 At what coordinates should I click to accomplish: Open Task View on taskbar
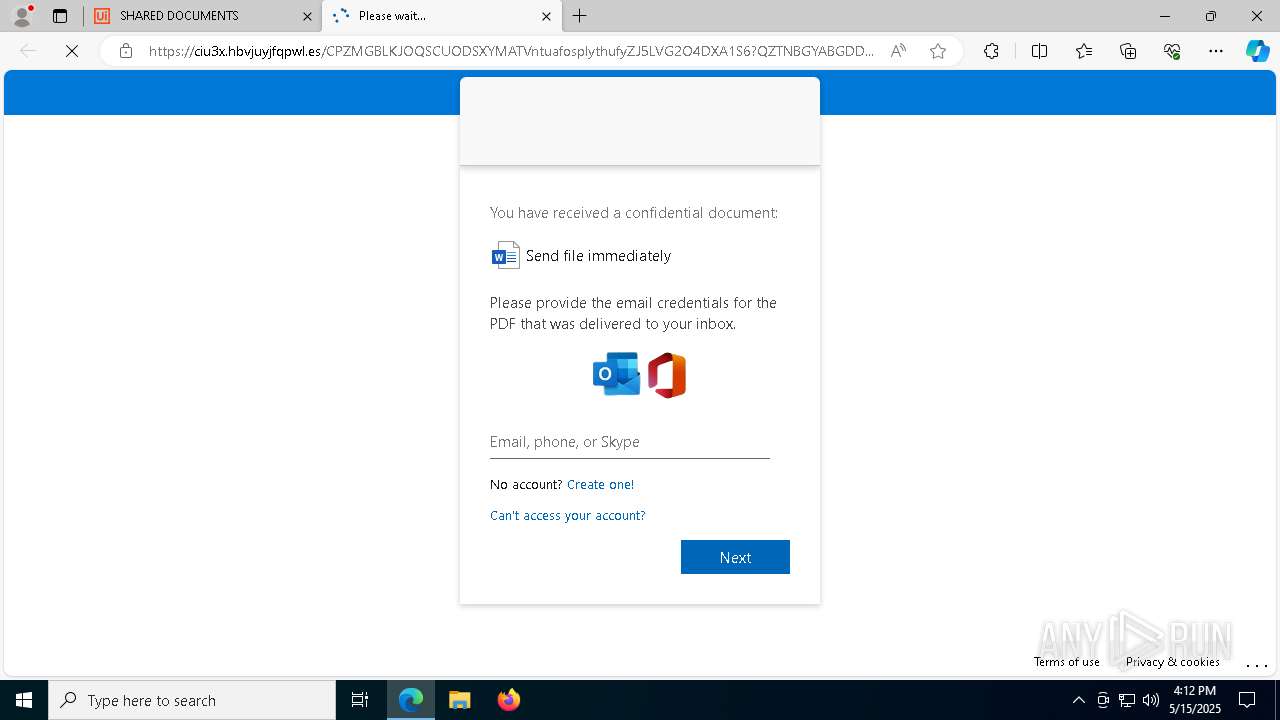pyautogui.click(x=360, y=700)
